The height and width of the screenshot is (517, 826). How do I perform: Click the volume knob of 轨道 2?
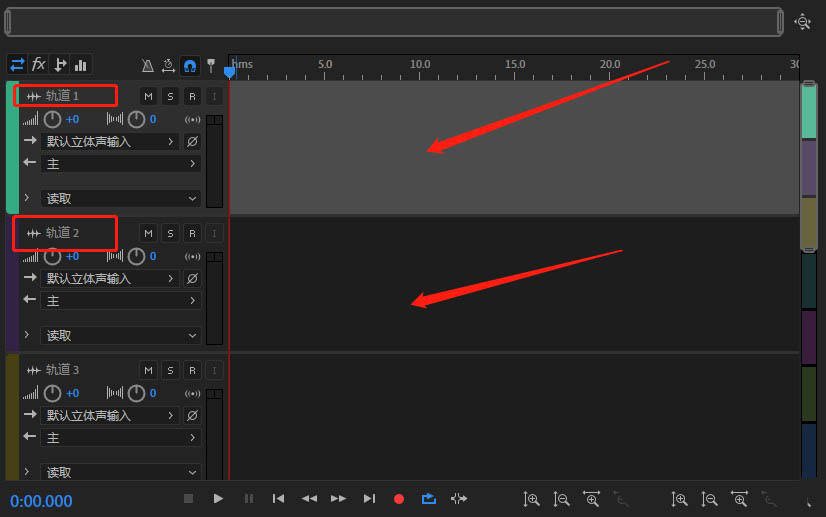point(52,257)
